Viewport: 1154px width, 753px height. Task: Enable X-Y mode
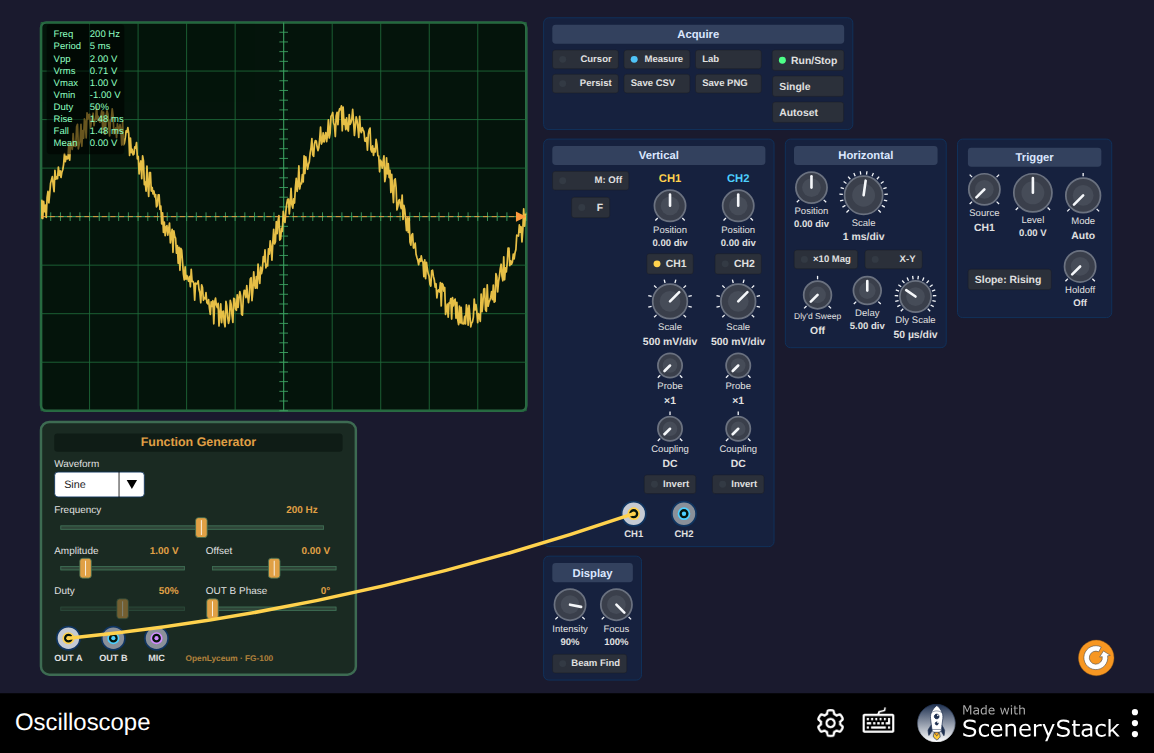893,259
